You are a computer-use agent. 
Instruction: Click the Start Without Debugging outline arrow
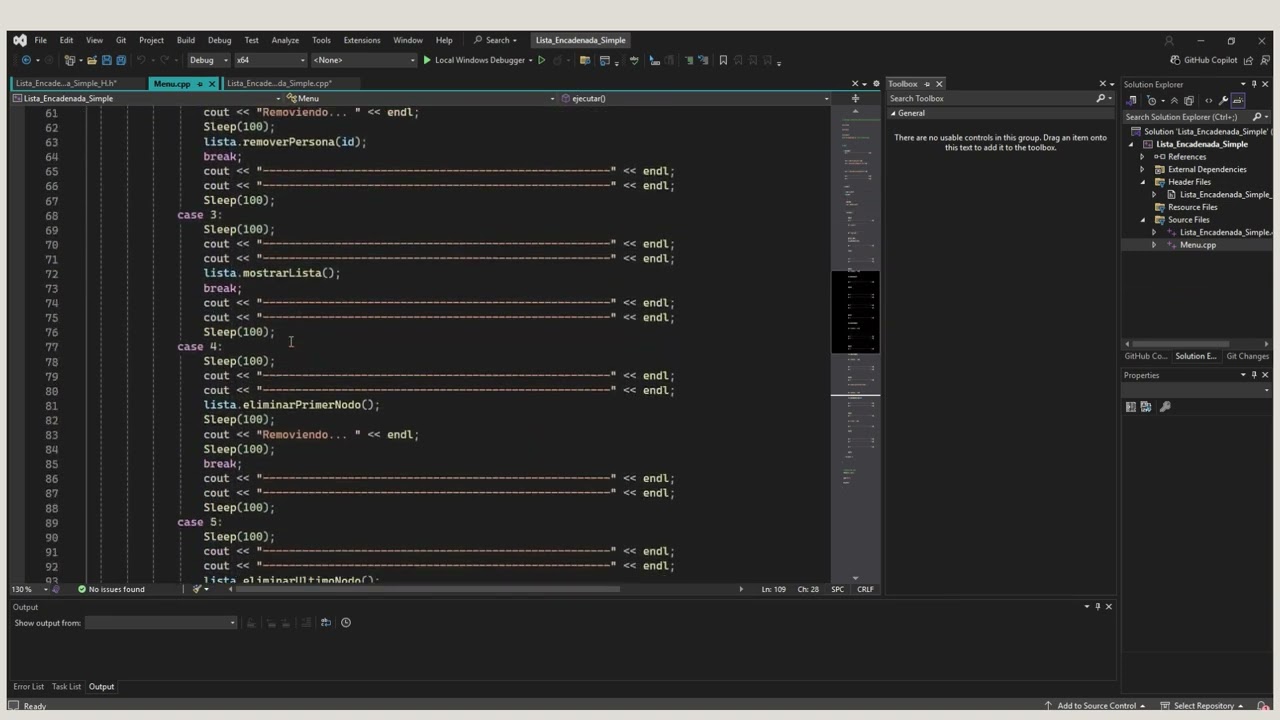(542, 60)
